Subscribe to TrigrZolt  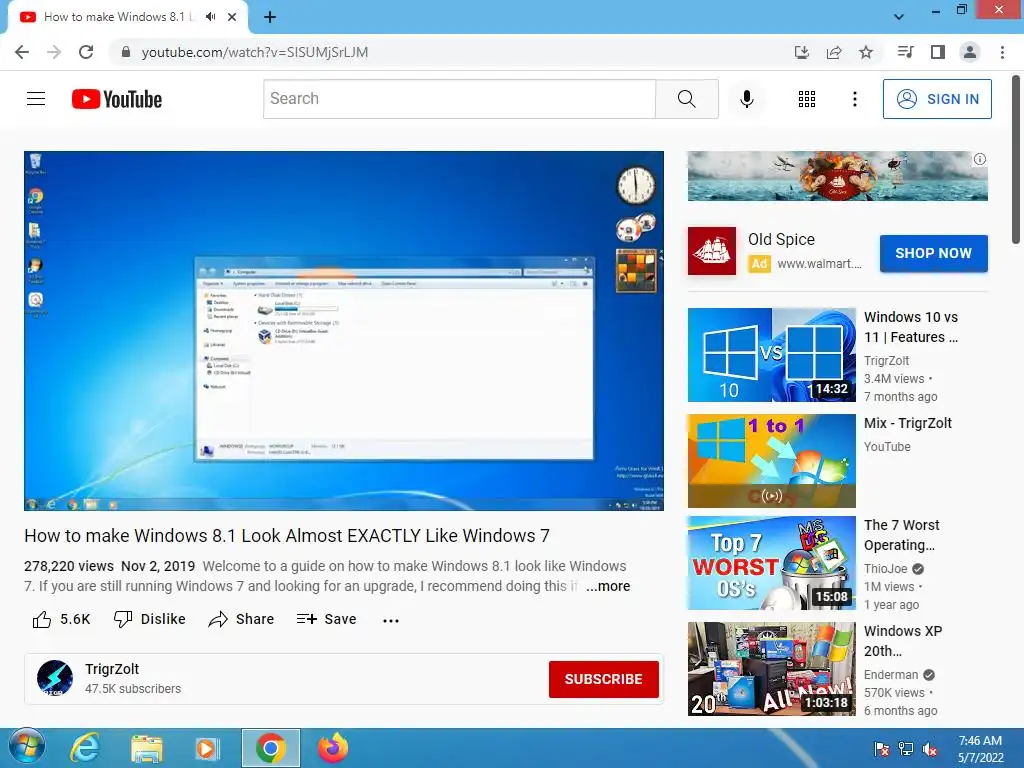pyautogui.click(x=603, y=679)
